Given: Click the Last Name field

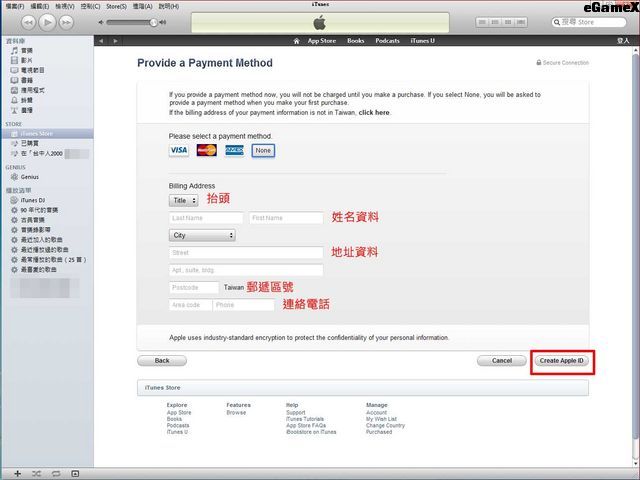Looking at the screenshot, I should coord(206,218).
